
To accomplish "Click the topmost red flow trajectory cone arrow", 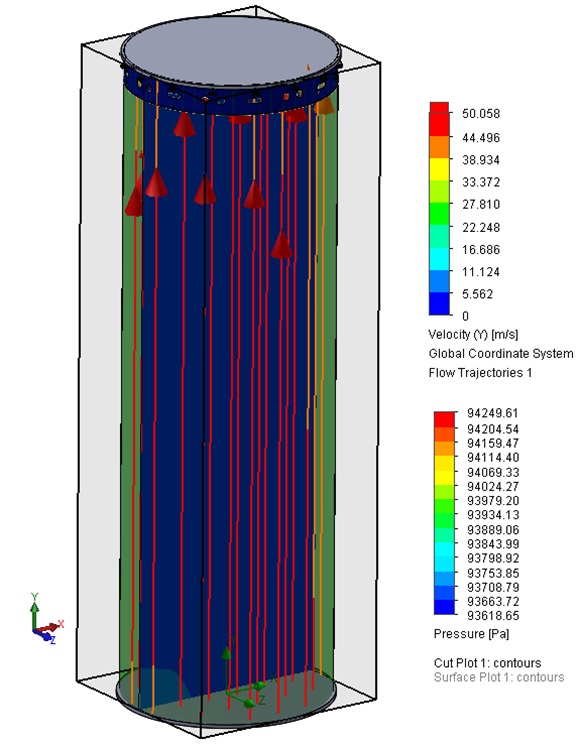I will [x=184, y=124].
